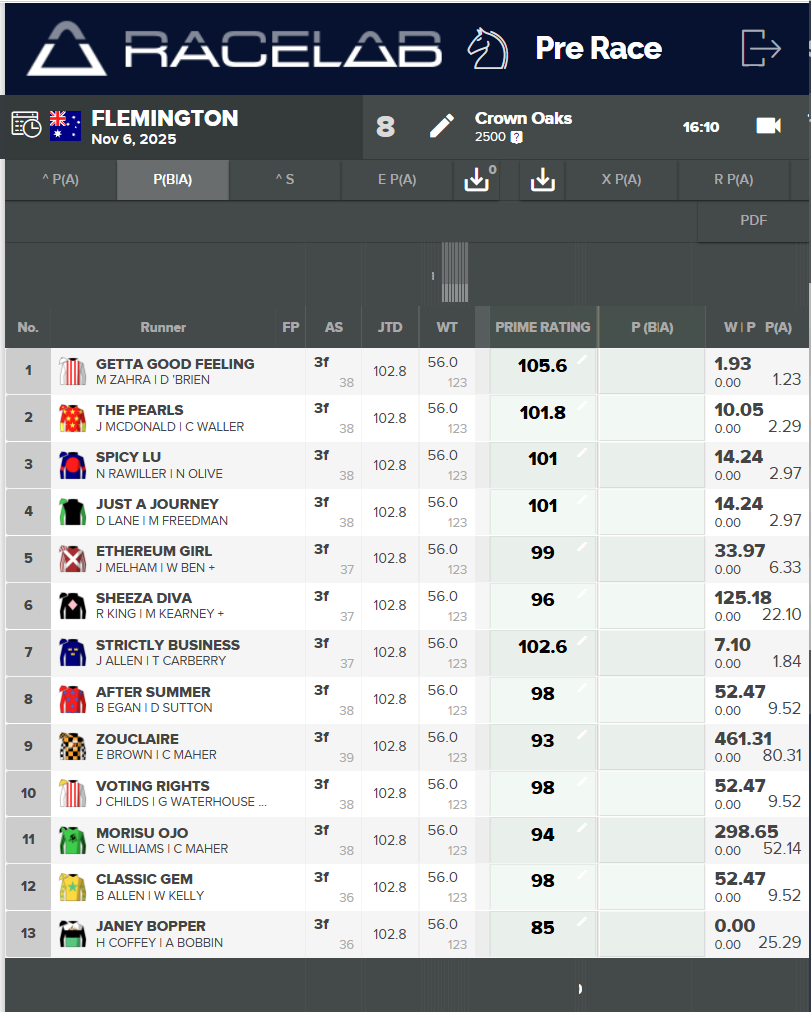Click the download icon with 0 badge
This screenshot has height=1012, width=811.
click(x=477, y=179)
